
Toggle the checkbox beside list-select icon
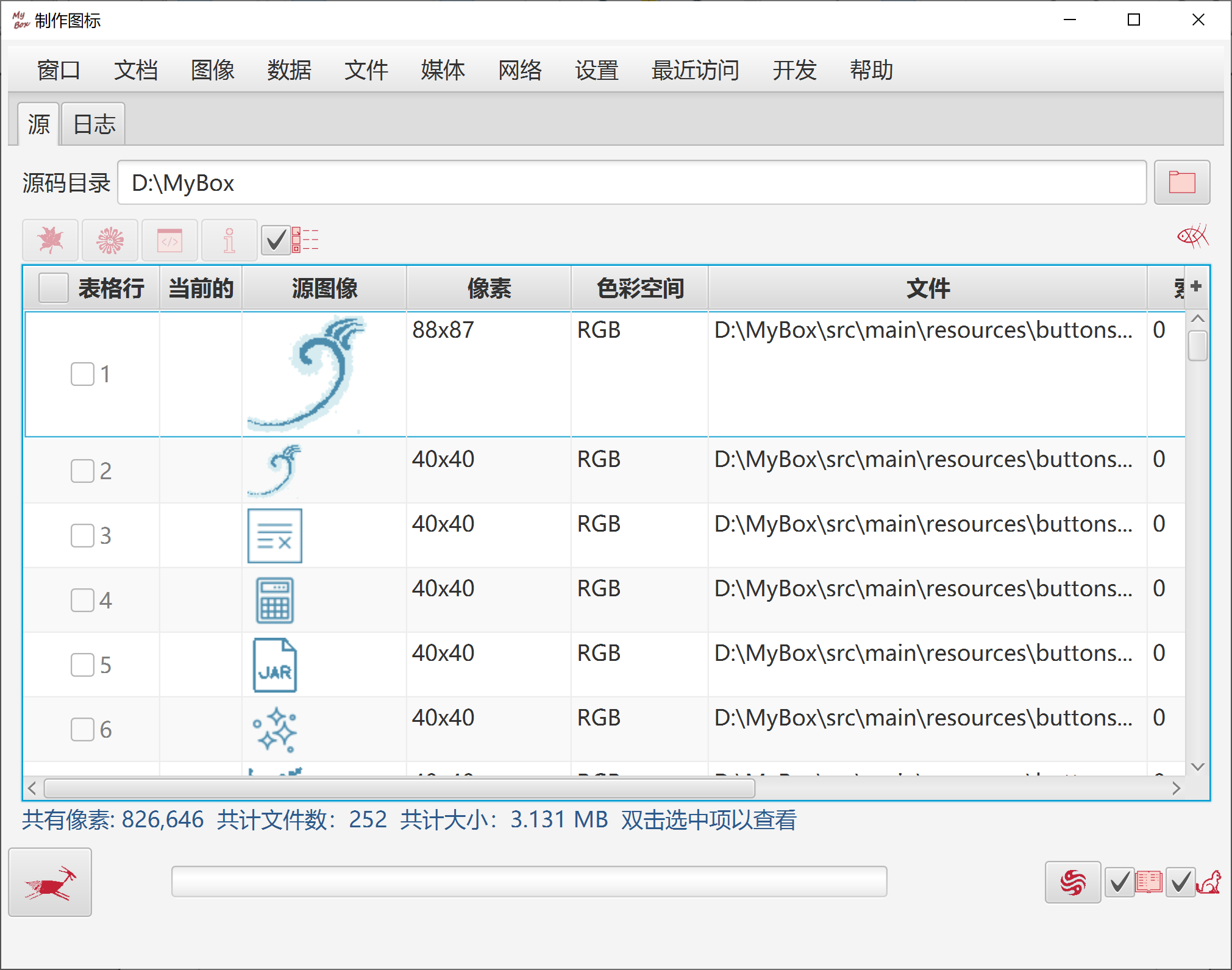[276, 240]
